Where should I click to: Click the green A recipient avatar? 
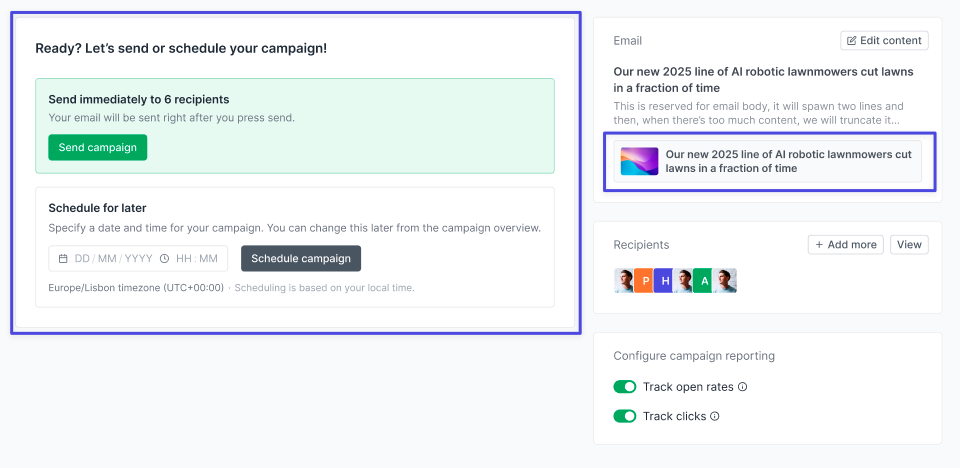pos(704,281)
